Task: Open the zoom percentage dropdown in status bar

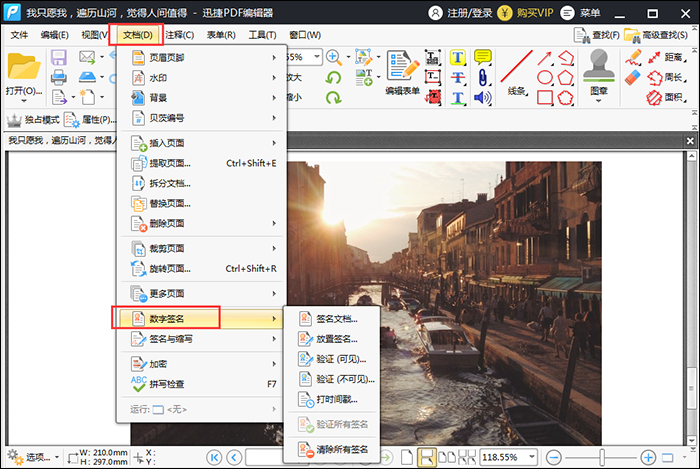Action: pos(532,457)
